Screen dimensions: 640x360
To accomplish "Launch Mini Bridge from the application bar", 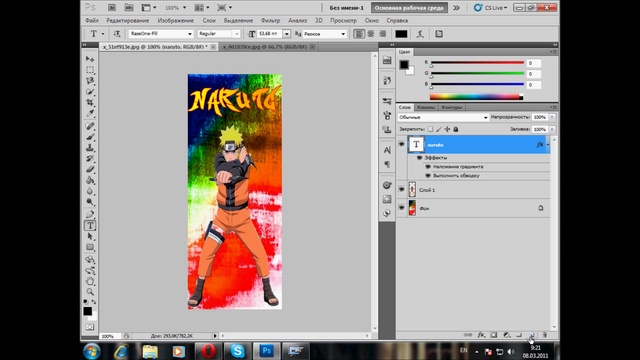I will (x=129, y=8).
